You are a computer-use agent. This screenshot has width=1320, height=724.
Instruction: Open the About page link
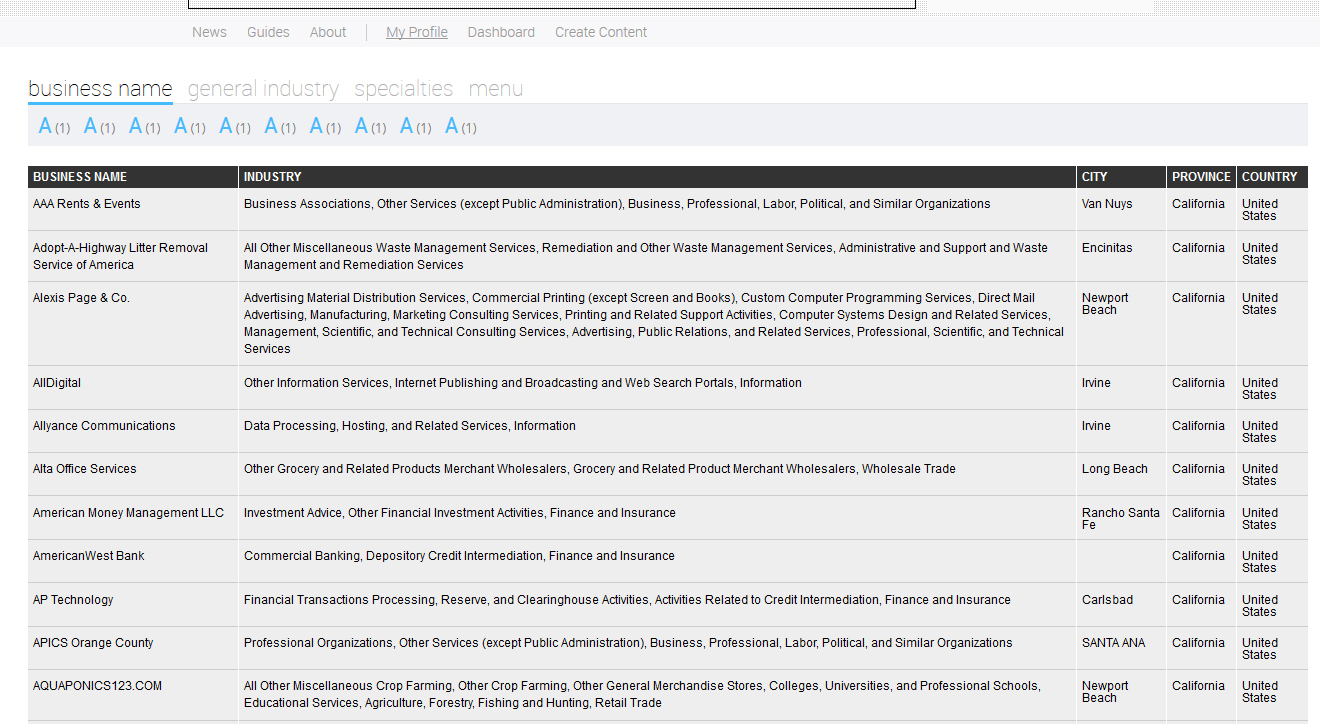coord(328,32)
